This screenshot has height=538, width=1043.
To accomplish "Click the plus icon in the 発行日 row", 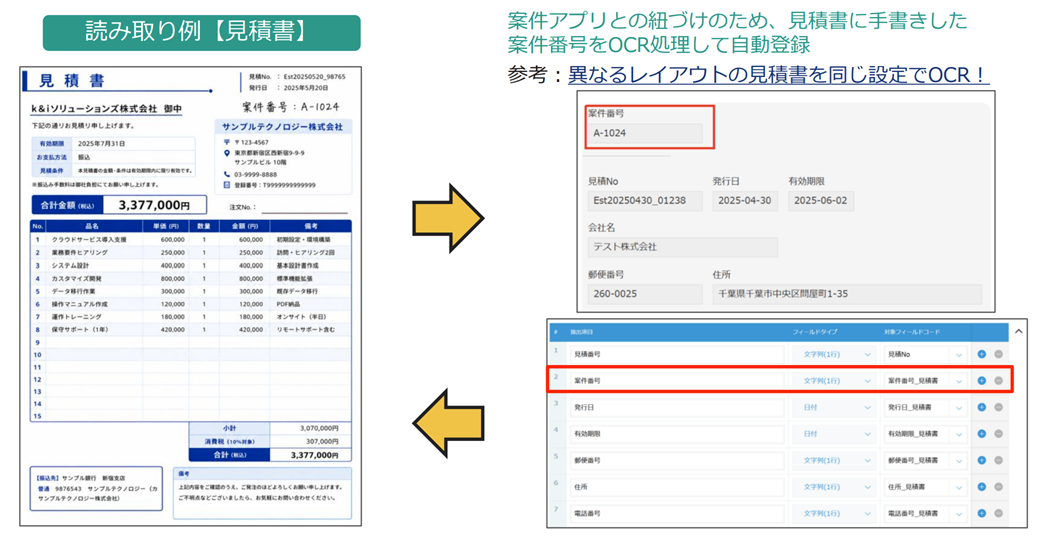I will (x=981, y=407).
